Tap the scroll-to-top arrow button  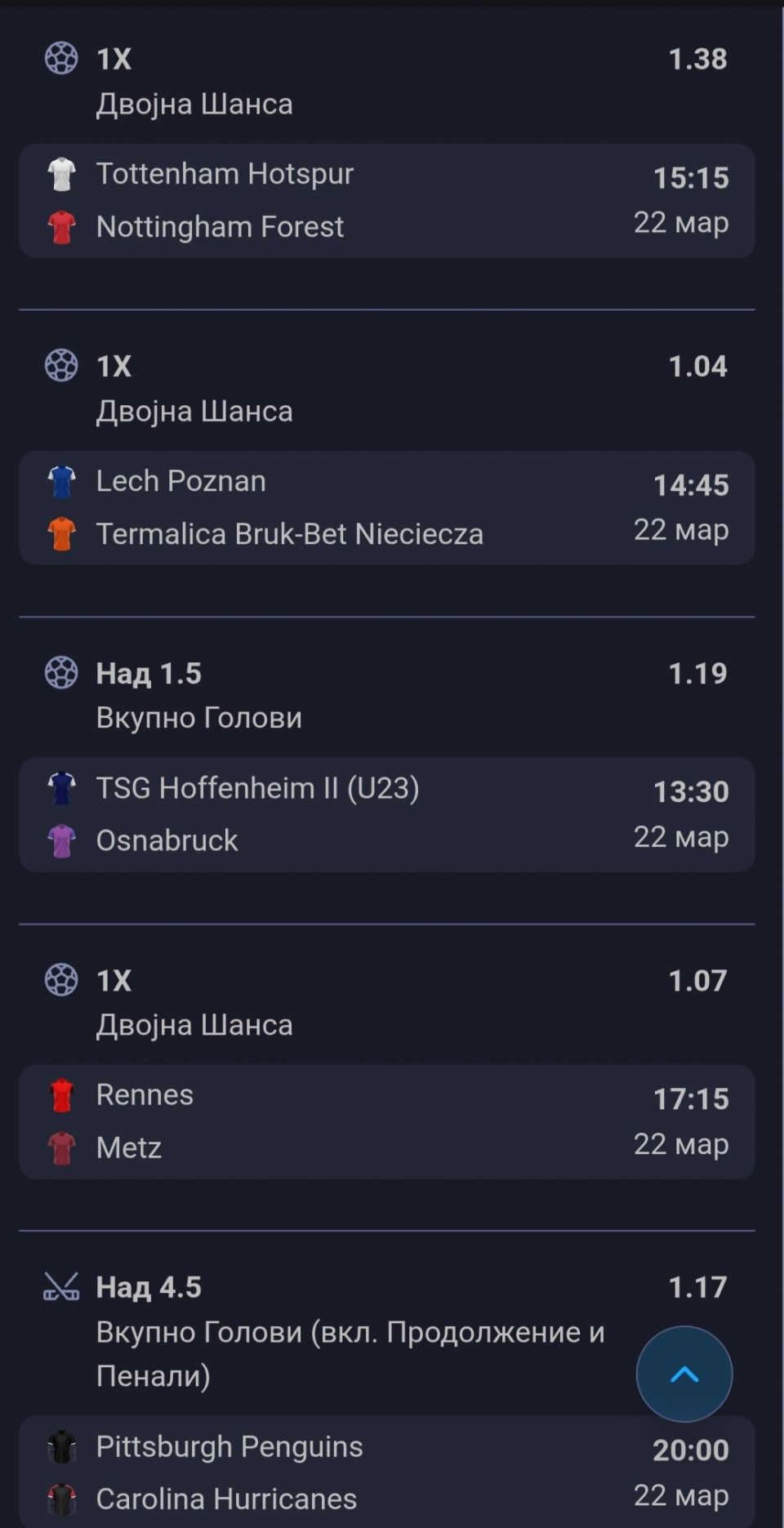(x=684, y=1374)
